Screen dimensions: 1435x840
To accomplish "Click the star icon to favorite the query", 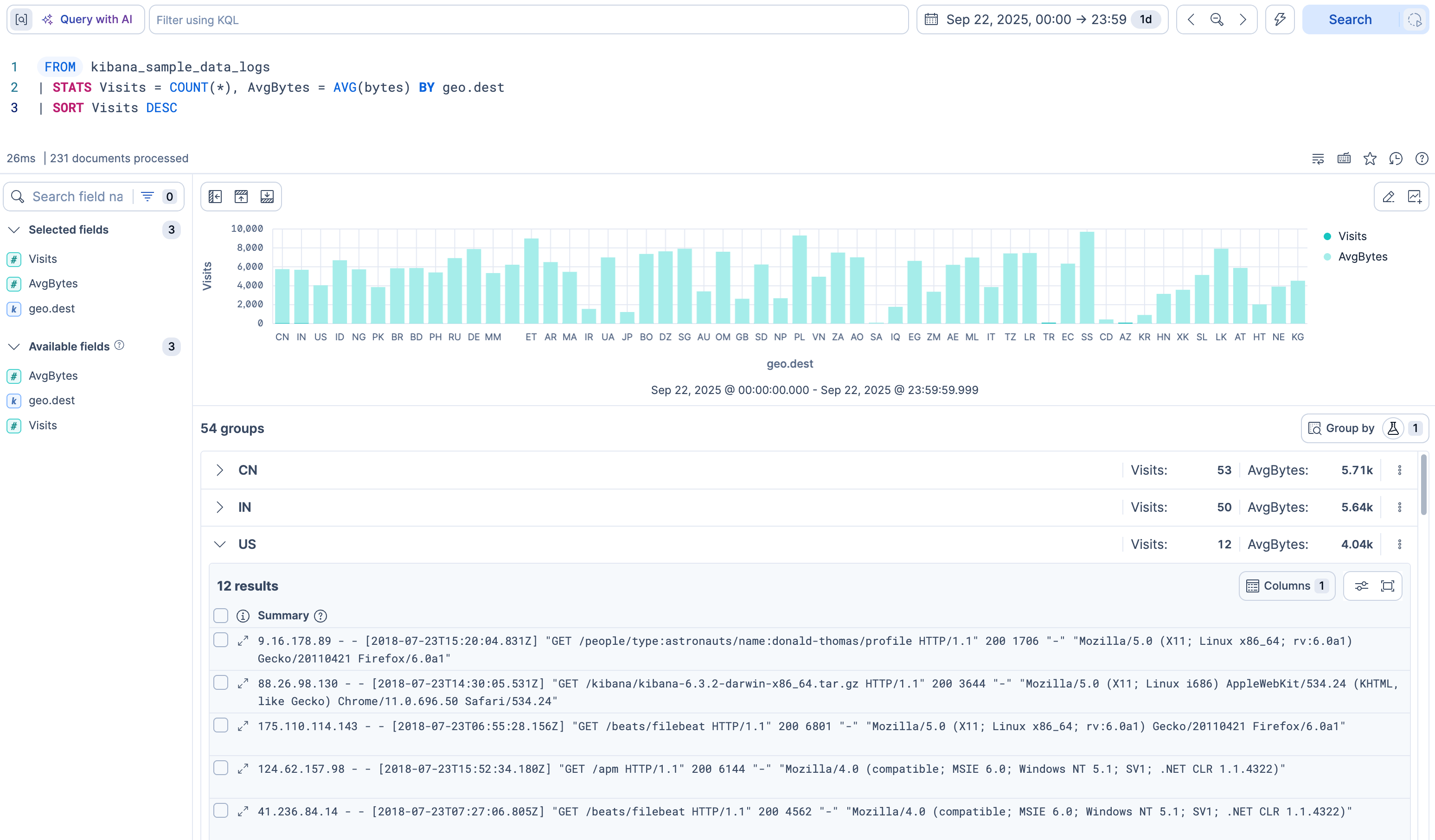I will point(1370,159).
